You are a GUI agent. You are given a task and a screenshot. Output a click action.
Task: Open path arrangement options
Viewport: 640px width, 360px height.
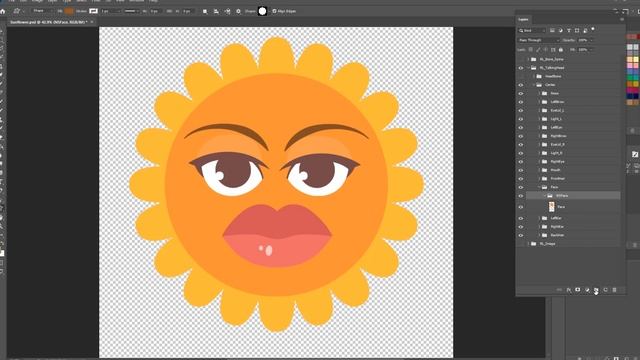227,11
